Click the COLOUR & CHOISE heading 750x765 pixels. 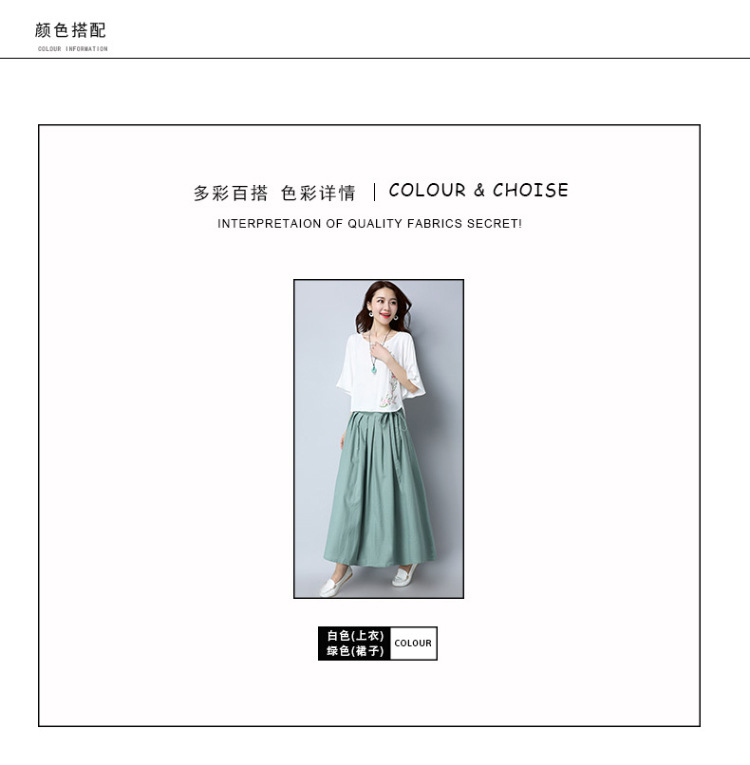(478, 190)
